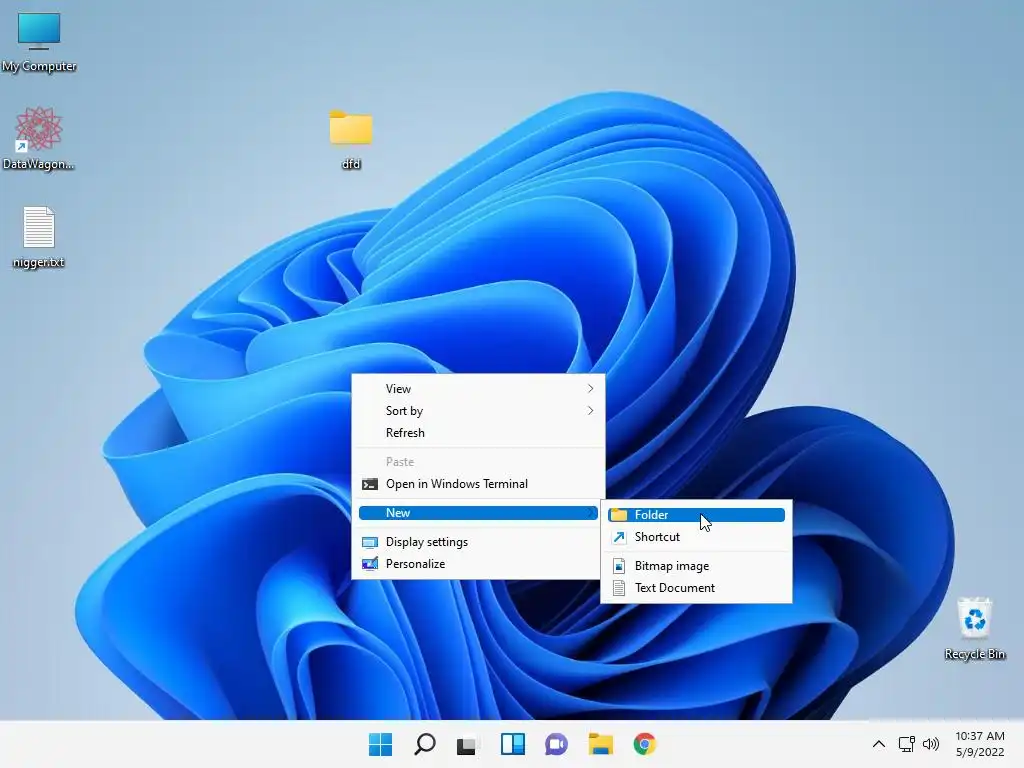Choose Refresh in the context menu
The image size is (1024, 768).
pos(478,433)
